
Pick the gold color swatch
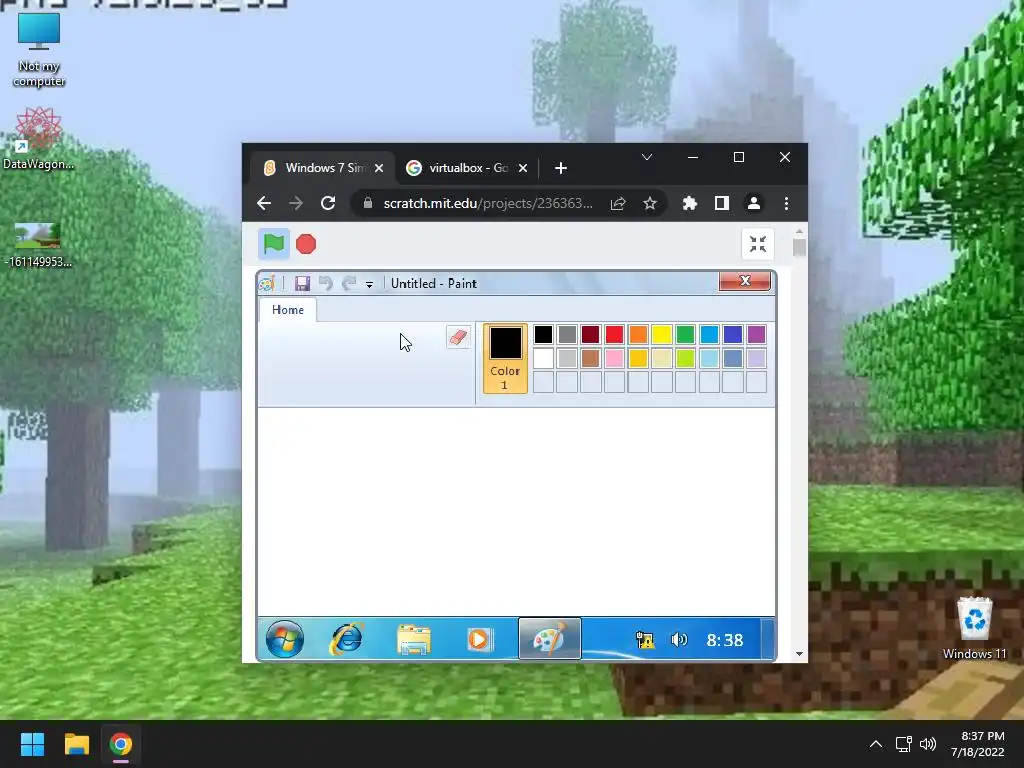638,358
